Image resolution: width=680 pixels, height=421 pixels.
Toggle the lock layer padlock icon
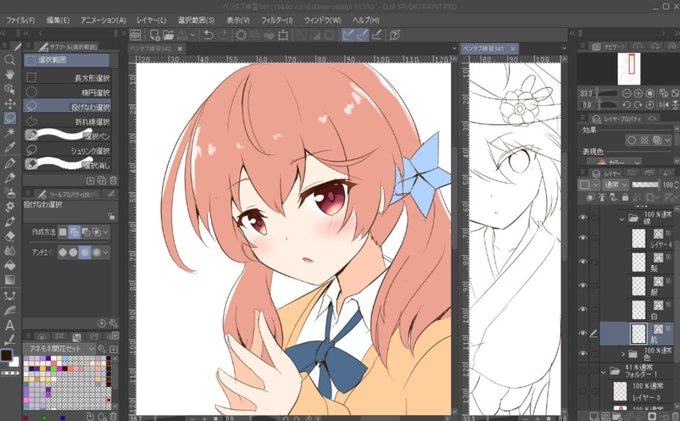[x=625, y=197]
